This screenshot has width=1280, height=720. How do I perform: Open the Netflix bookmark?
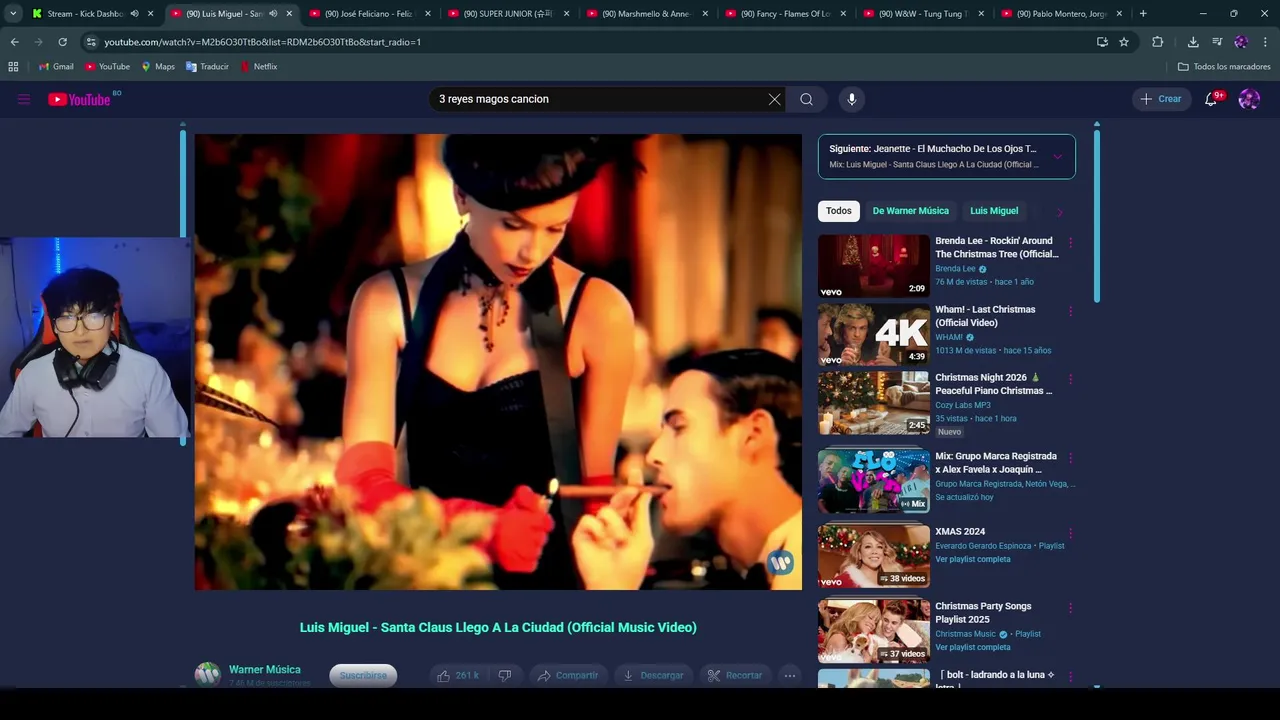tap(258, 66)
